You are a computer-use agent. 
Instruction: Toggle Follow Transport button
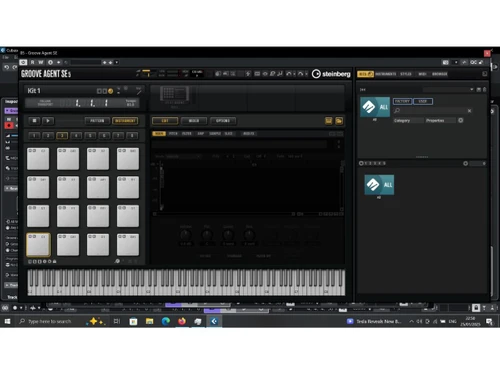click(45, 103)
